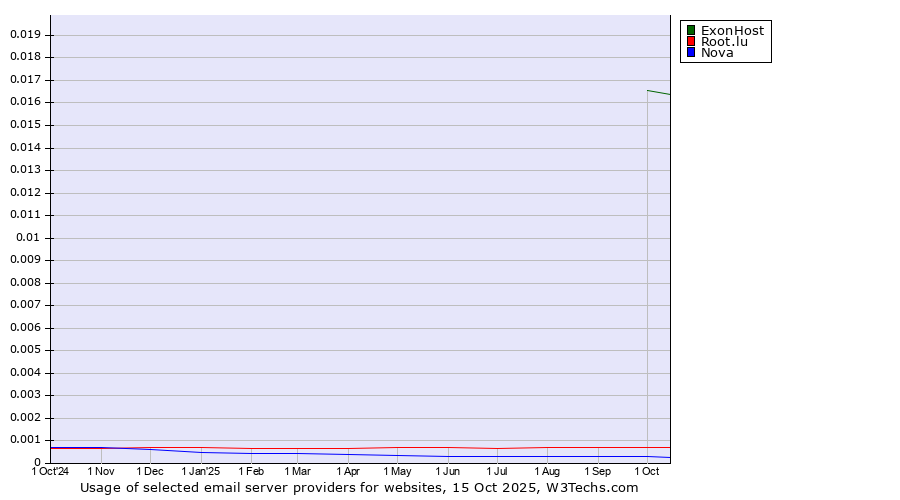
Task: Click the 1 Dec x-axis label
Action: tap(150, 471)
